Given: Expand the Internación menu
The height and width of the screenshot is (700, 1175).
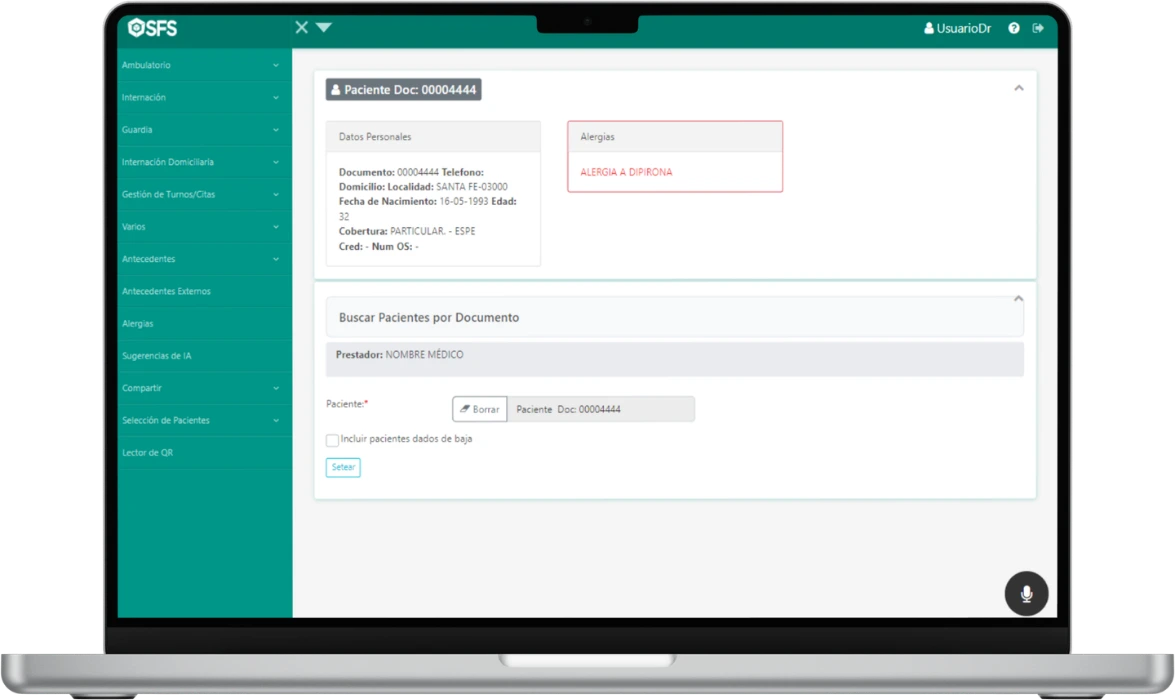Looking at the screenshot, I should pyautogui.click(x=205, y=97).
